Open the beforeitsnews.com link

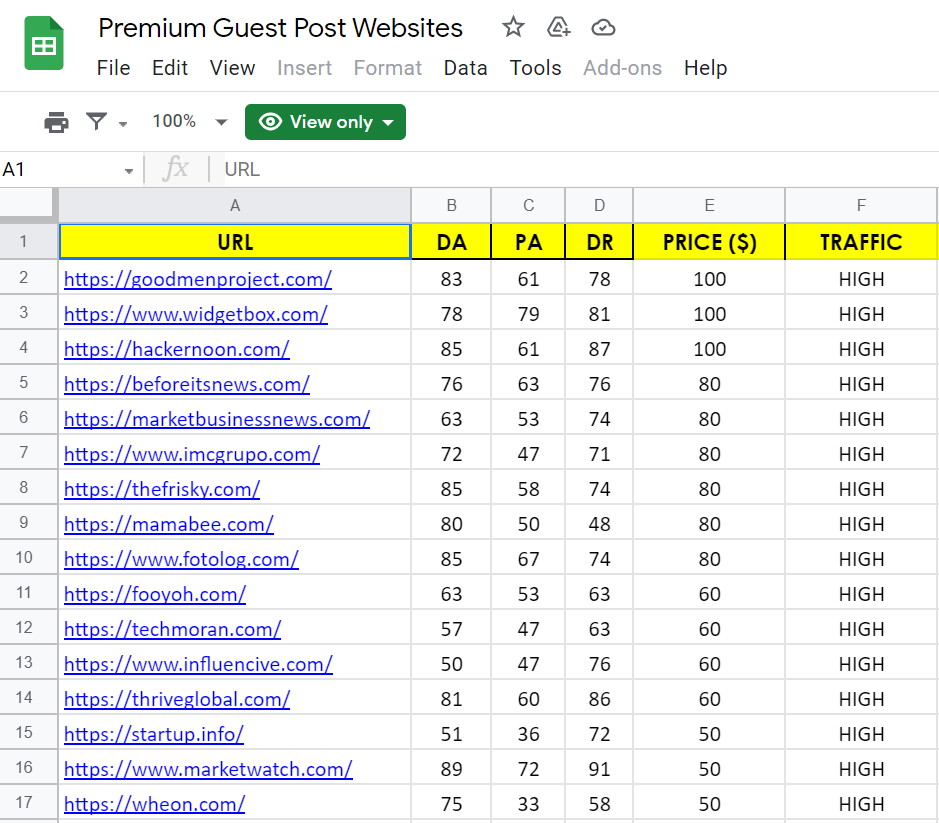pos(186,384)
